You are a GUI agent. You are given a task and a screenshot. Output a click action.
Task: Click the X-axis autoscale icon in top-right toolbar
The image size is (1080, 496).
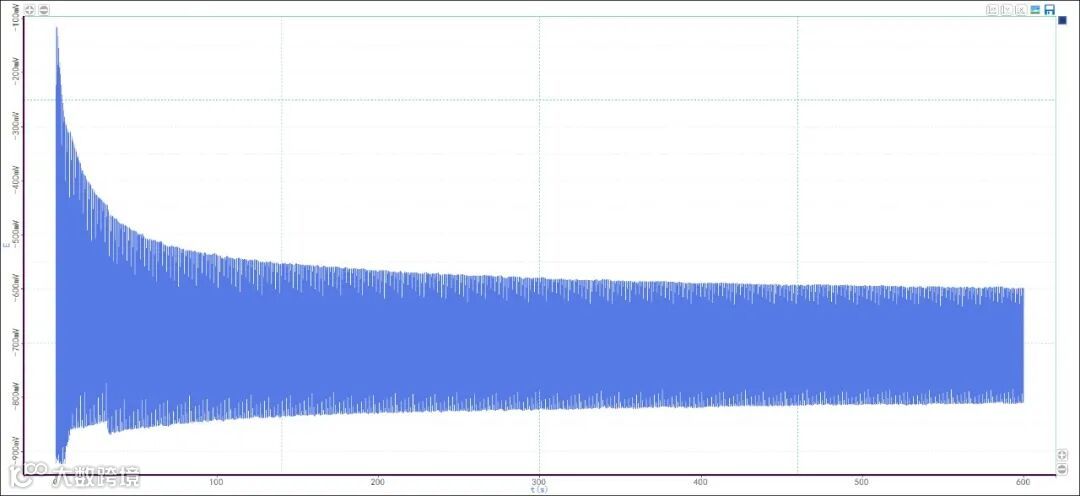[1021, 10]
